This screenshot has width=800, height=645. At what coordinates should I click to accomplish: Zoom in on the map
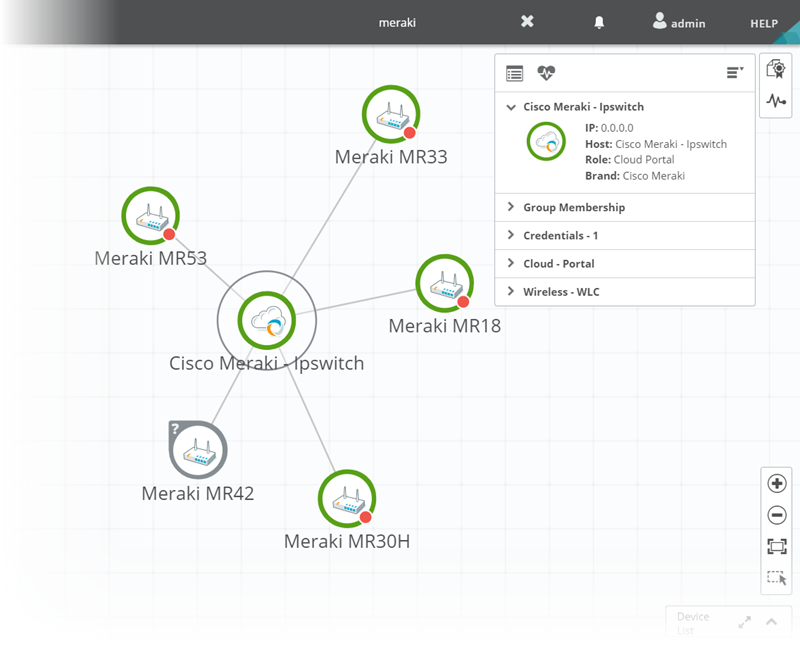tap(776, 483)
